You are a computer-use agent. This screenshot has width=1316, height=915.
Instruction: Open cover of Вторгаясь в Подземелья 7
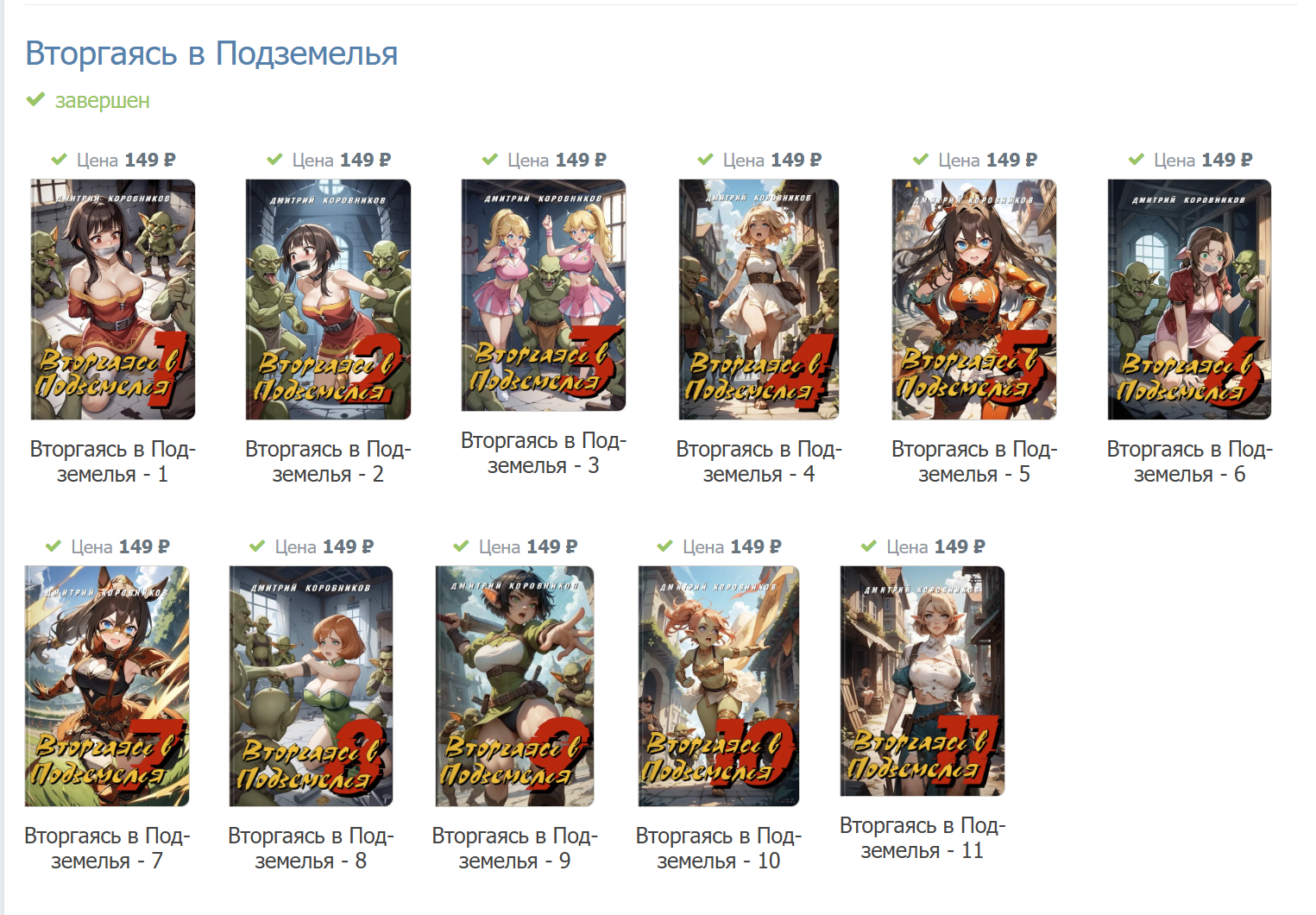pyautogui.click(x=107, y=686)
